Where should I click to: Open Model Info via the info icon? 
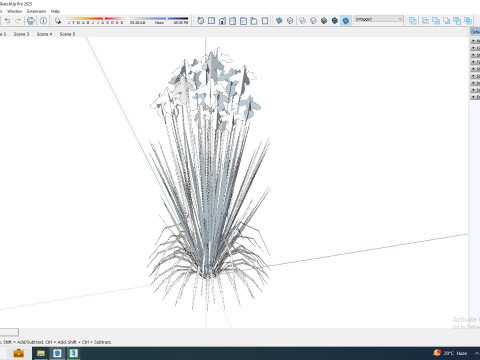(x=43, y=21)
